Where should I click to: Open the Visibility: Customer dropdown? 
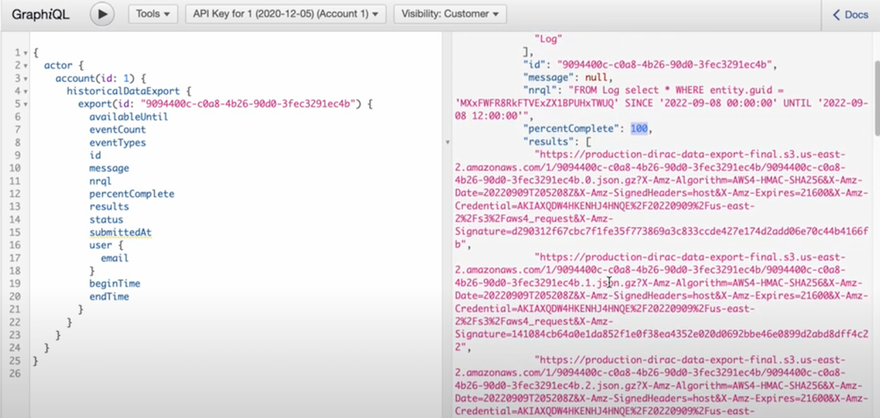450,14
